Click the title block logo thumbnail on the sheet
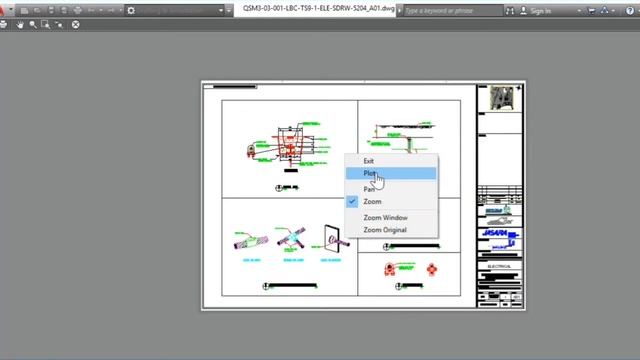The image size is (640, 360). (x=502, y=98)
